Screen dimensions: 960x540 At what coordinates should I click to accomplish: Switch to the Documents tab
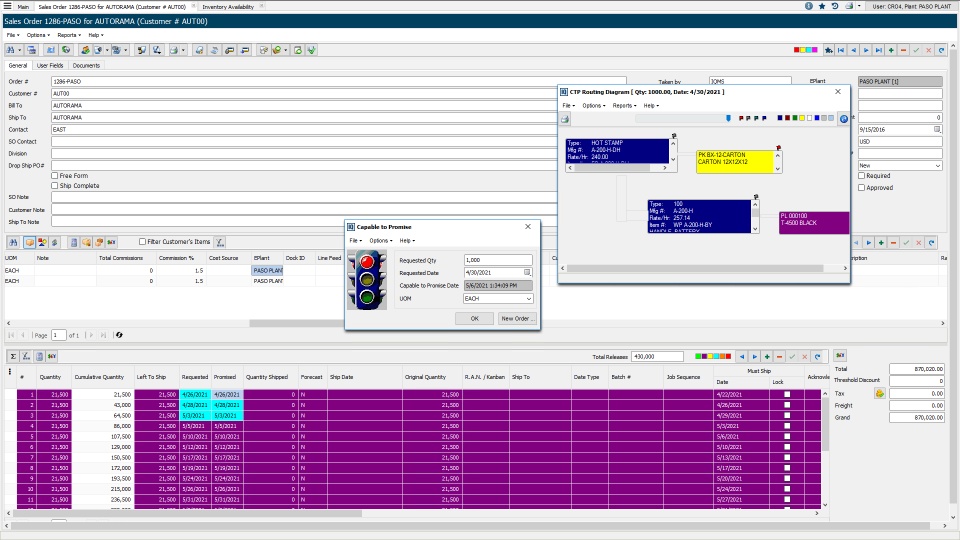click(86, 66)
